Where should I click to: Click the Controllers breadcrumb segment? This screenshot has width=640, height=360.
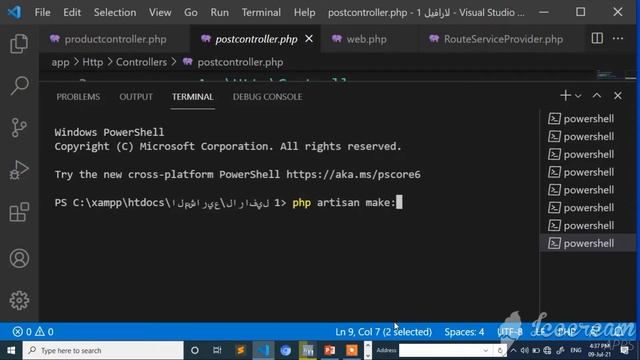pos(141,62)
